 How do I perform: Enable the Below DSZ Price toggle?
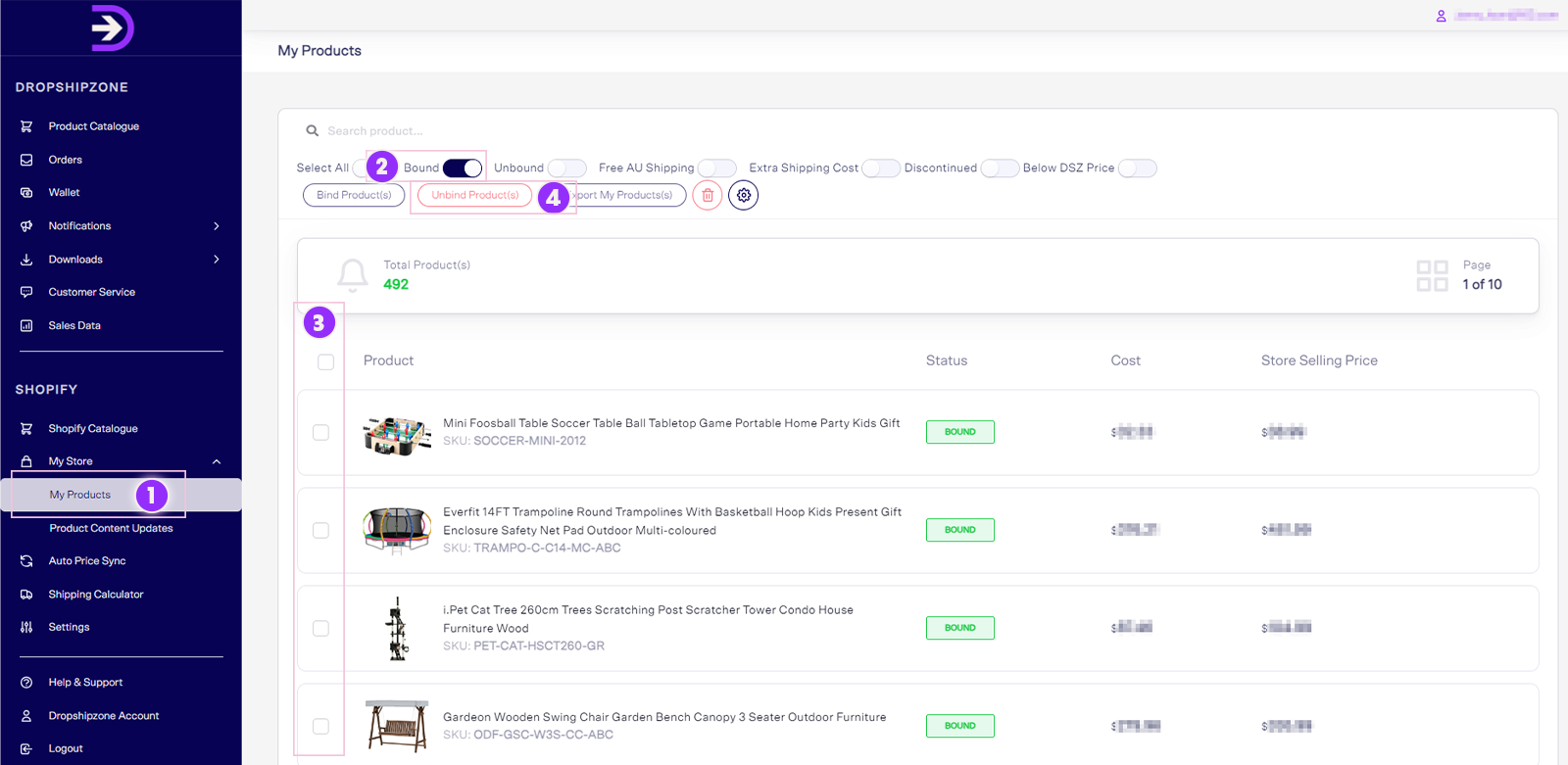(1138, 167)
